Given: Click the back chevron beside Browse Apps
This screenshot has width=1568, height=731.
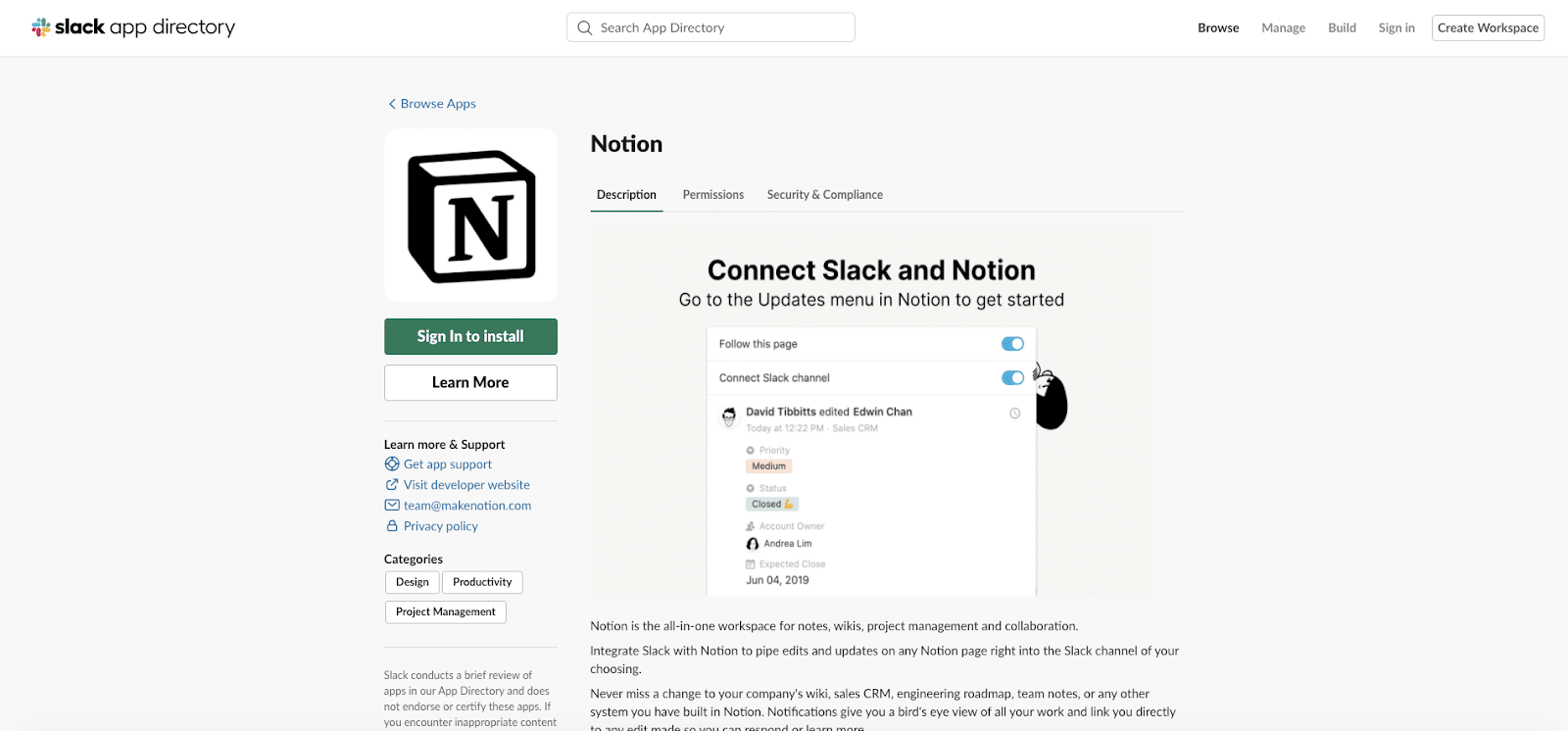Looking at the screenshot, I should (392, 104).
